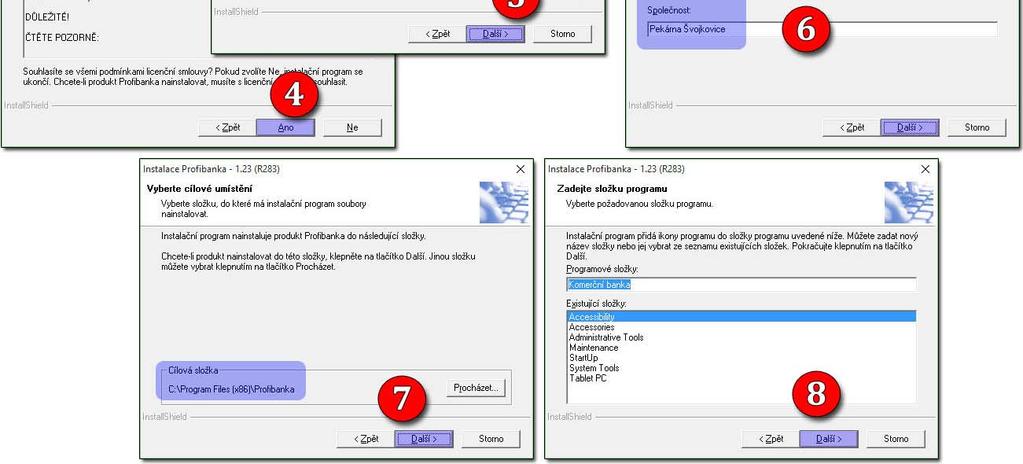Screen dimensions: 1023x464
Task: Click Další in program folder dialog
Action: pos(829,439)
